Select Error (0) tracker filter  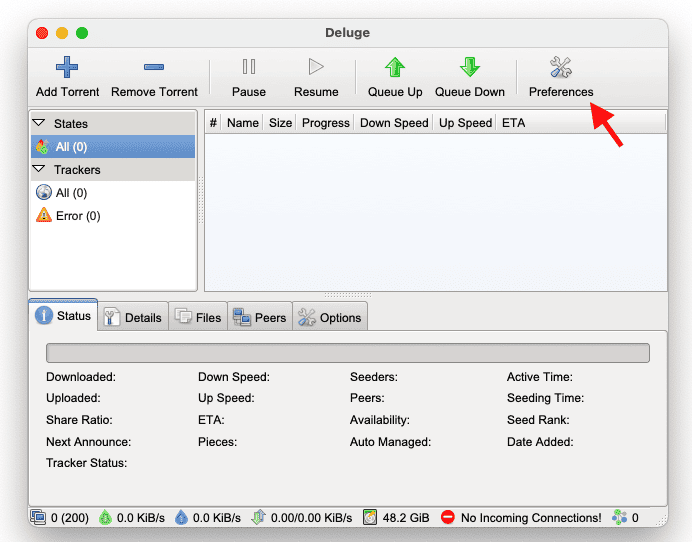113,215
